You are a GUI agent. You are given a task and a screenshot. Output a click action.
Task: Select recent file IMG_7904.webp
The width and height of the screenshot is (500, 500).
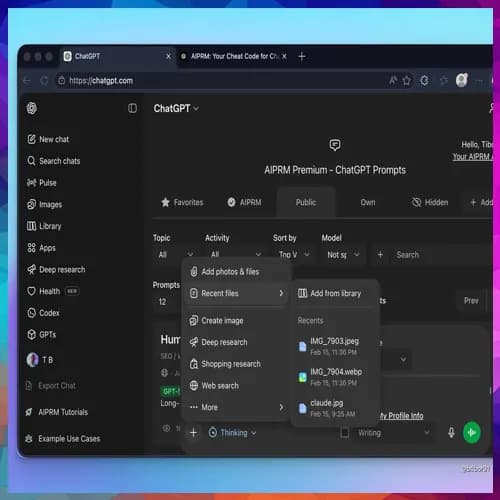coord(335,377)
